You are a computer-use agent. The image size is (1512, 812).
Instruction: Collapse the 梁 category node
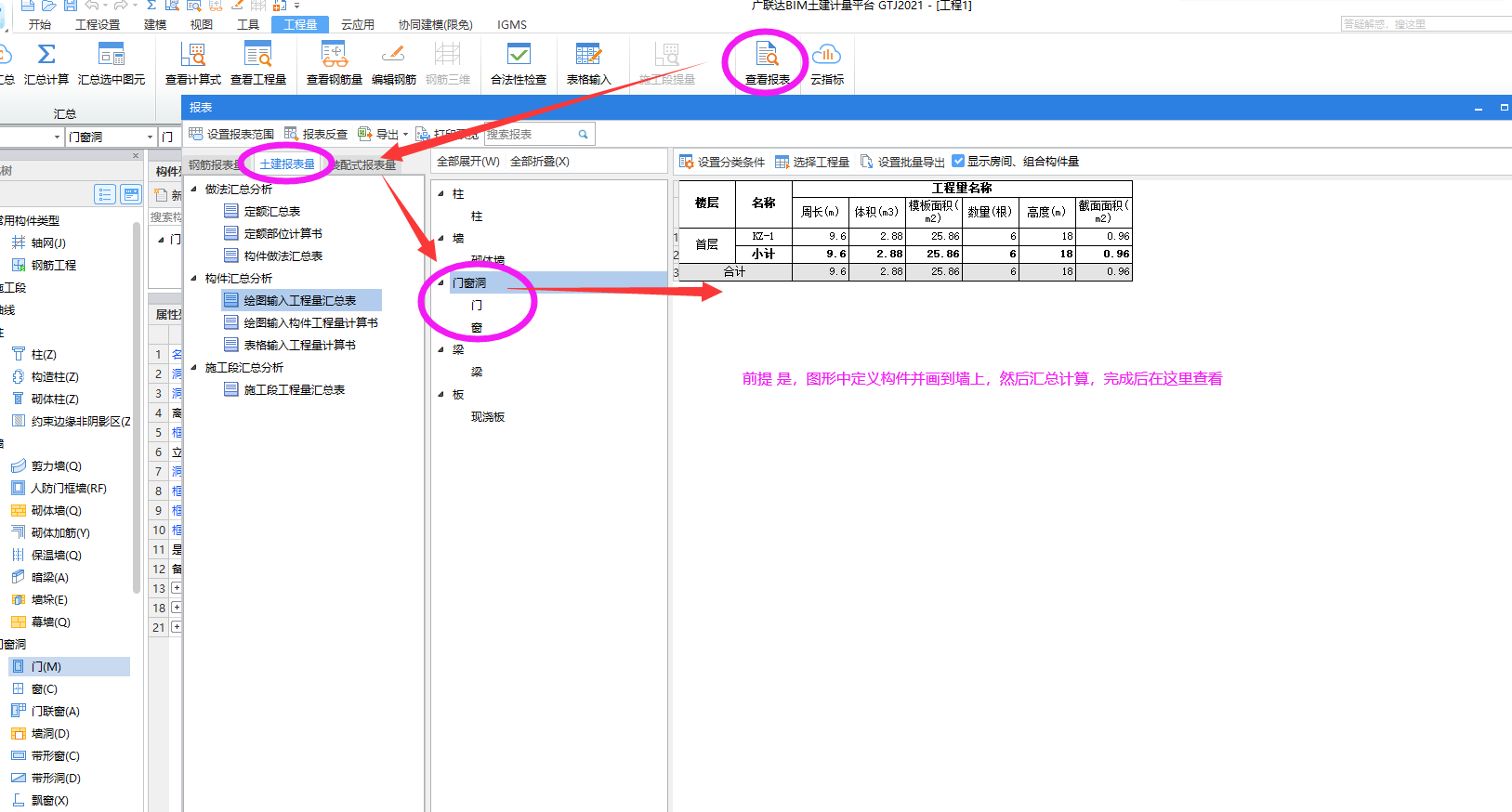click(x=441, y=350)
